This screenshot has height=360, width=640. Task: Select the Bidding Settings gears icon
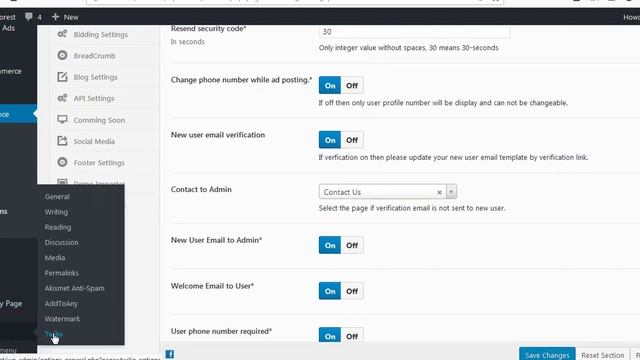click(62, 34)
